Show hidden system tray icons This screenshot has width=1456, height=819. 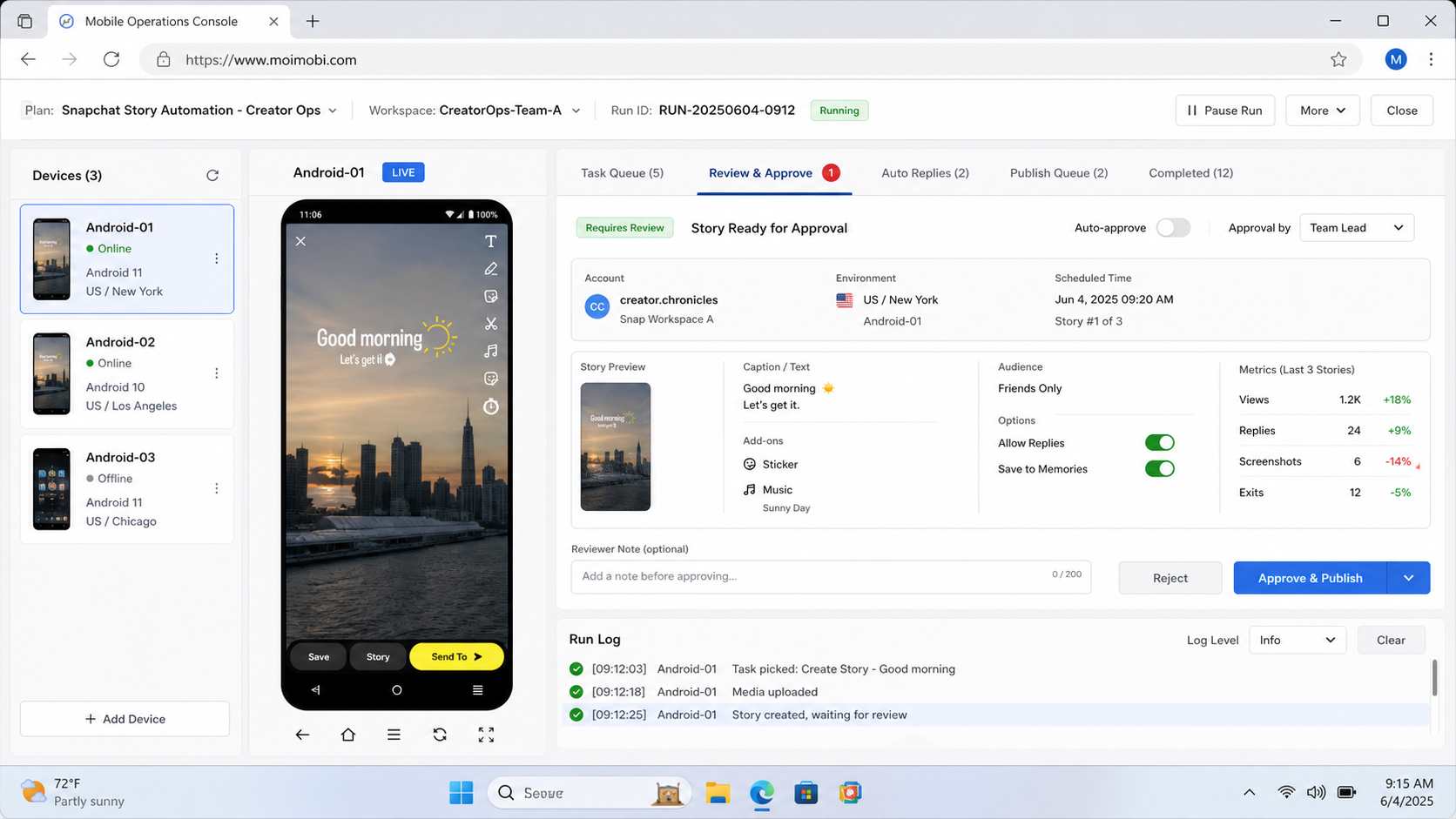[1250, 792]
